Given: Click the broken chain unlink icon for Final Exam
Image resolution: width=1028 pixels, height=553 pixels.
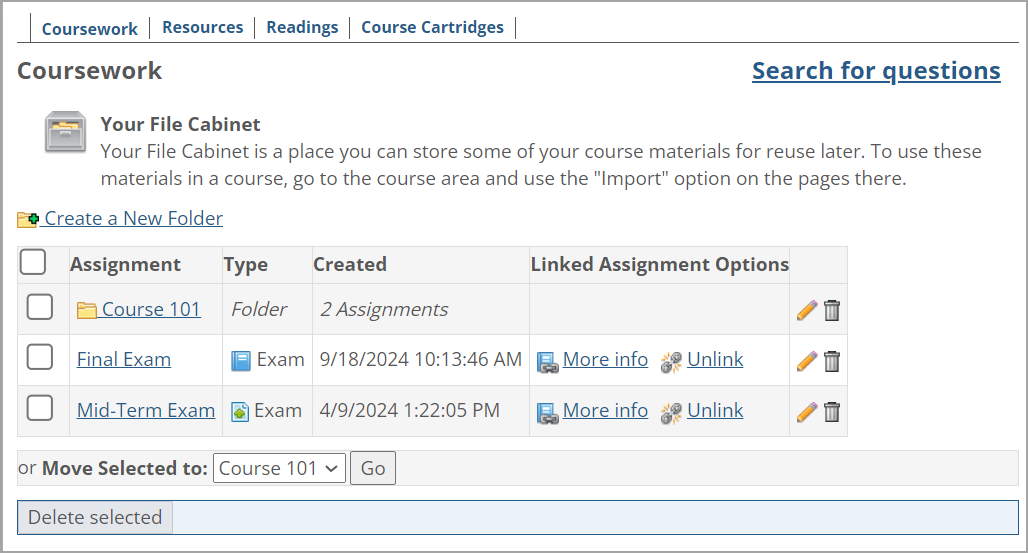Looking at the screenshot, I should click(671, 361).
